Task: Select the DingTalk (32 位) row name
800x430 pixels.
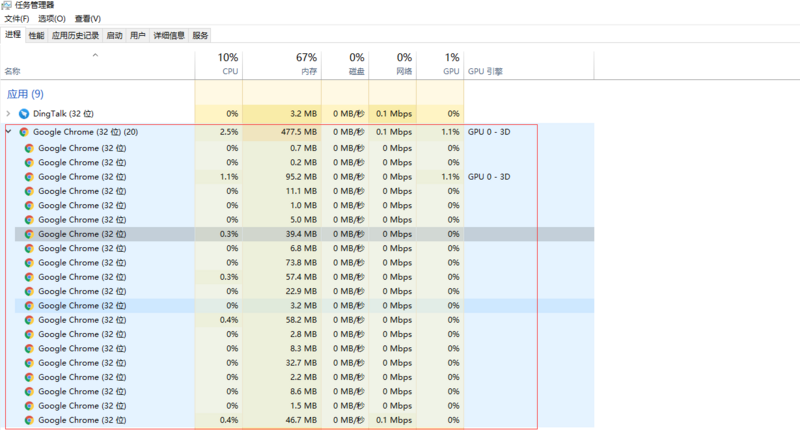Action: [63, 114]
